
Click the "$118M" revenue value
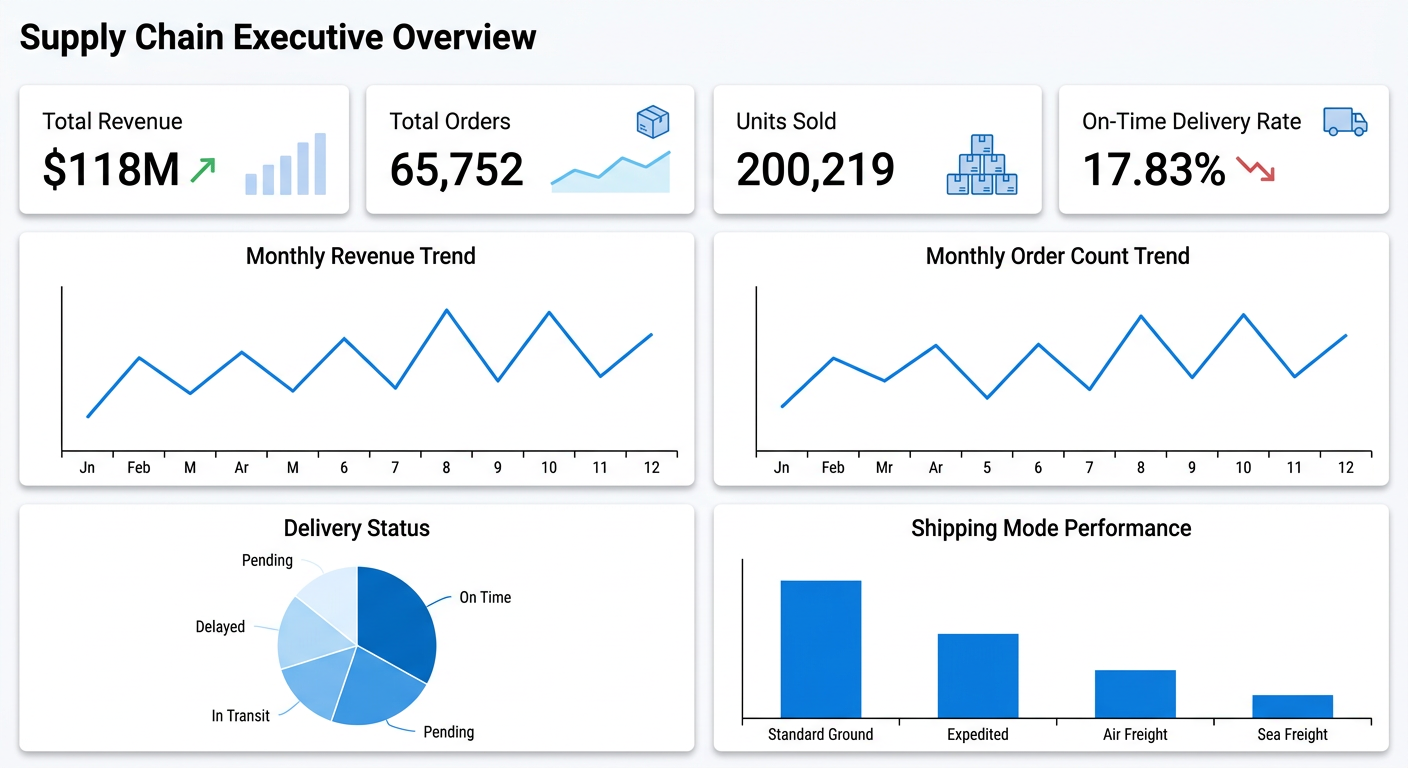tap(111, 170)
